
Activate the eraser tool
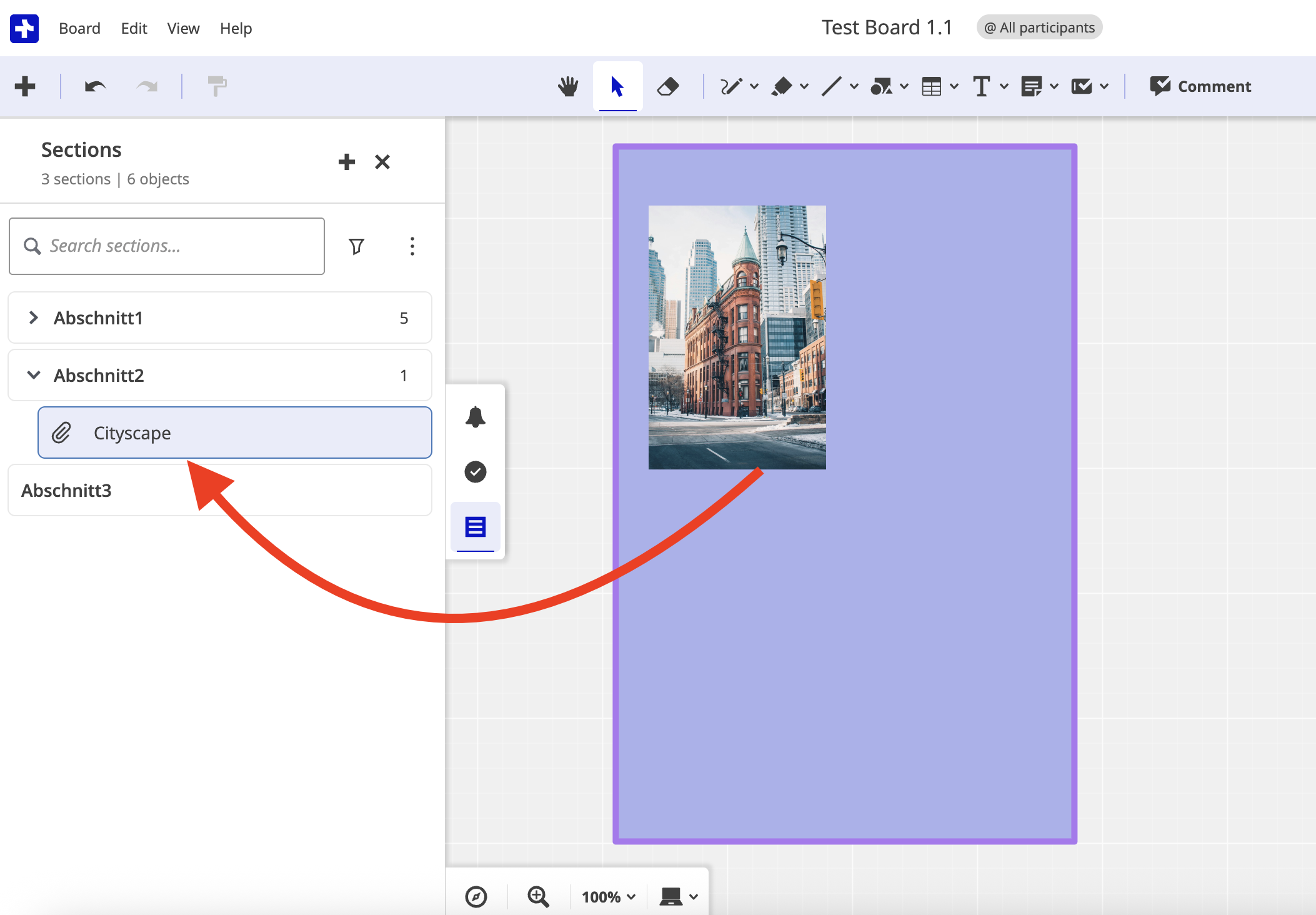coord(668,86)
